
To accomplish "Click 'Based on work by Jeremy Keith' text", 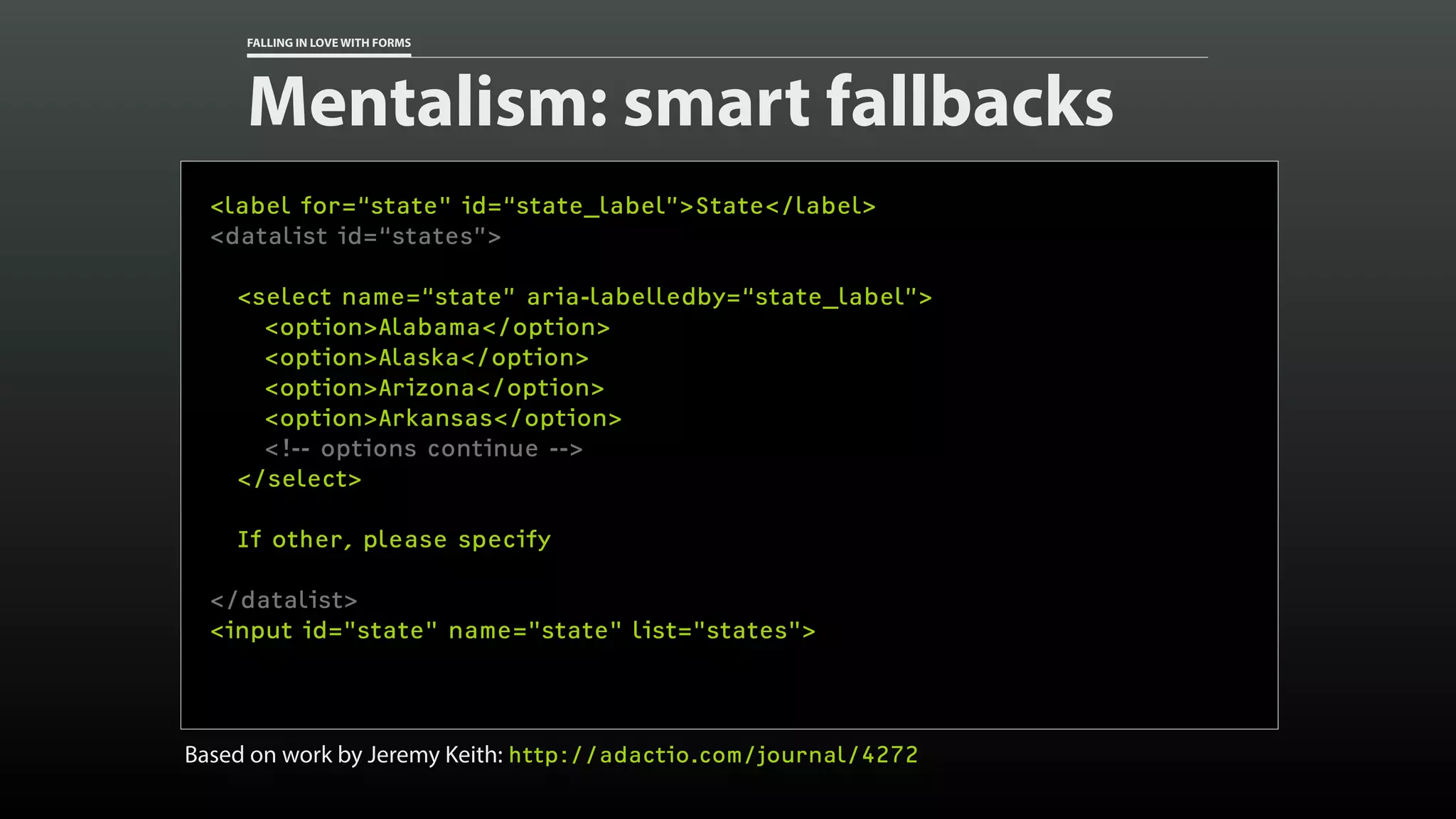I will coord(344,755).
